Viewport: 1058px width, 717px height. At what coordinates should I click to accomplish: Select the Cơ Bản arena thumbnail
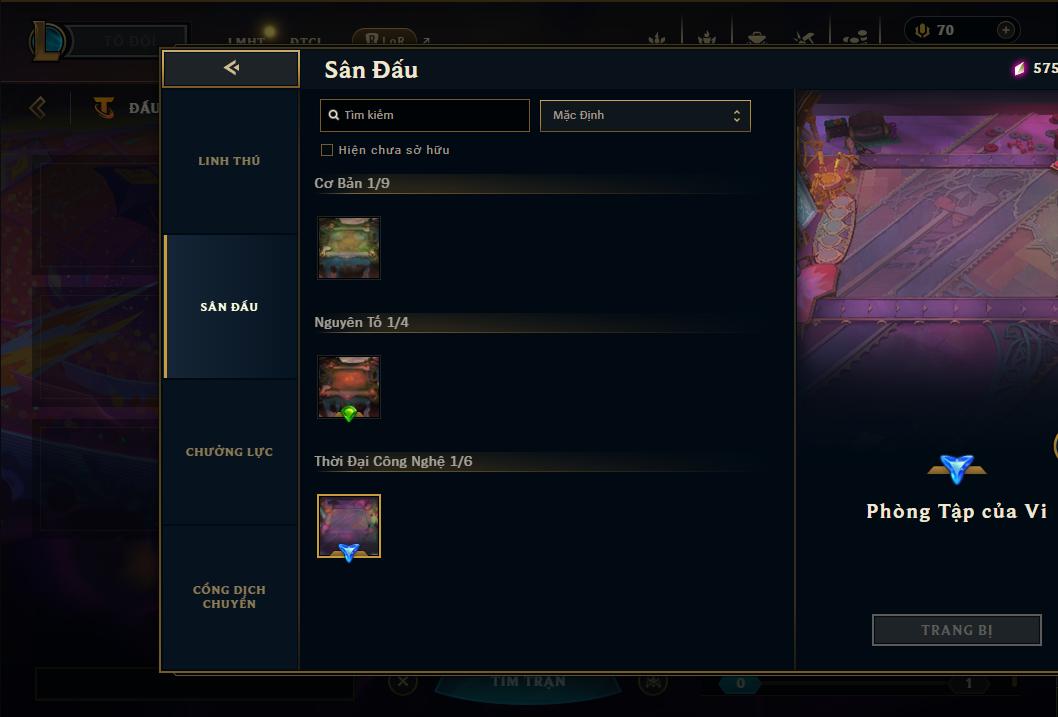pos(349,248)
